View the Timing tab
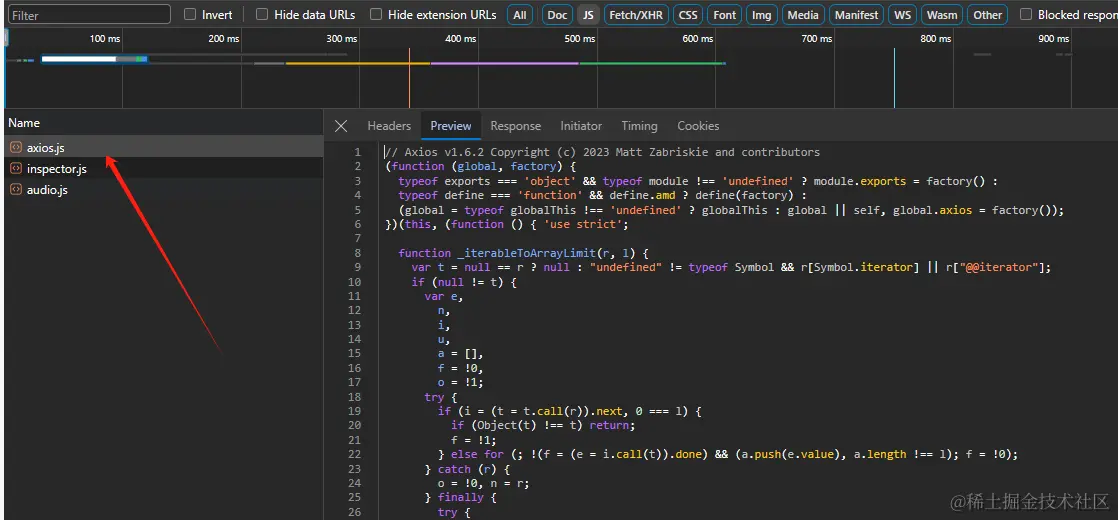Screen dimensions: 1118x520 [639, 126]
